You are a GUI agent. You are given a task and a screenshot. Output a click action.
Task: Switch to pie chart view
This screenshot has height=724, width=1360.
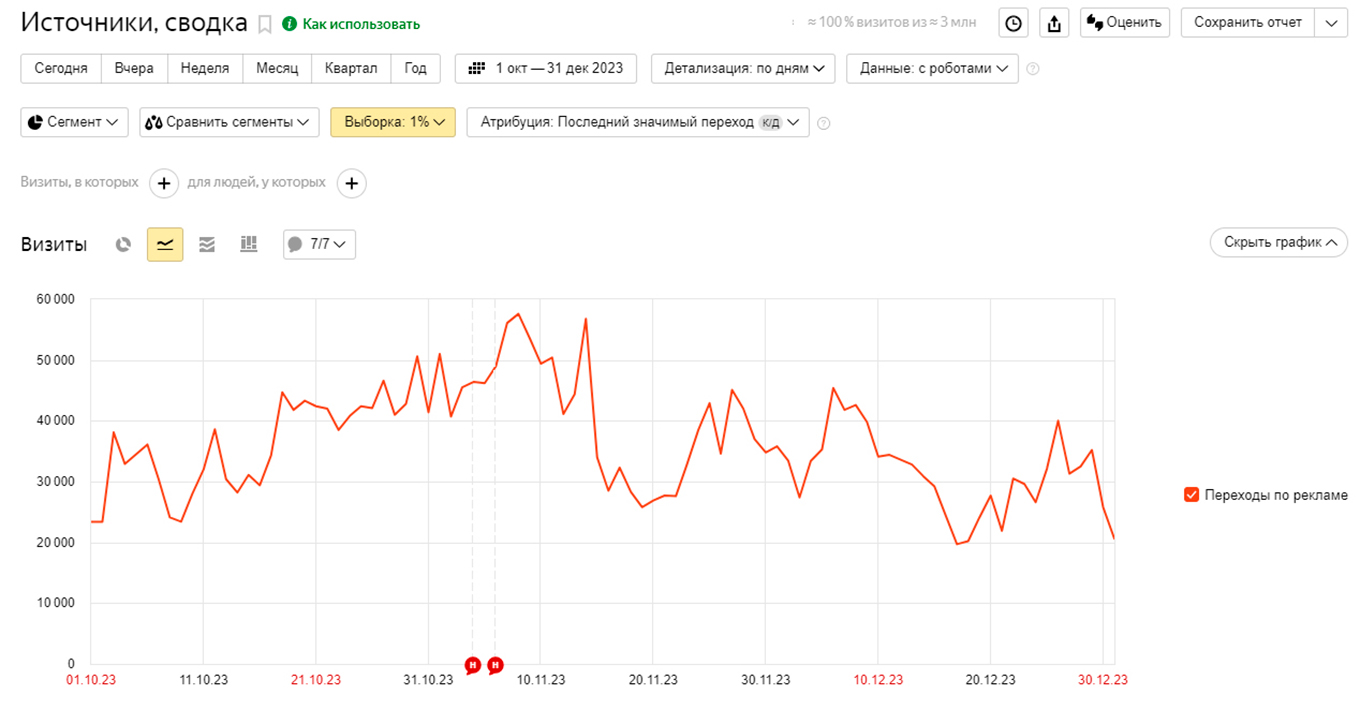[x=123, y=244]
